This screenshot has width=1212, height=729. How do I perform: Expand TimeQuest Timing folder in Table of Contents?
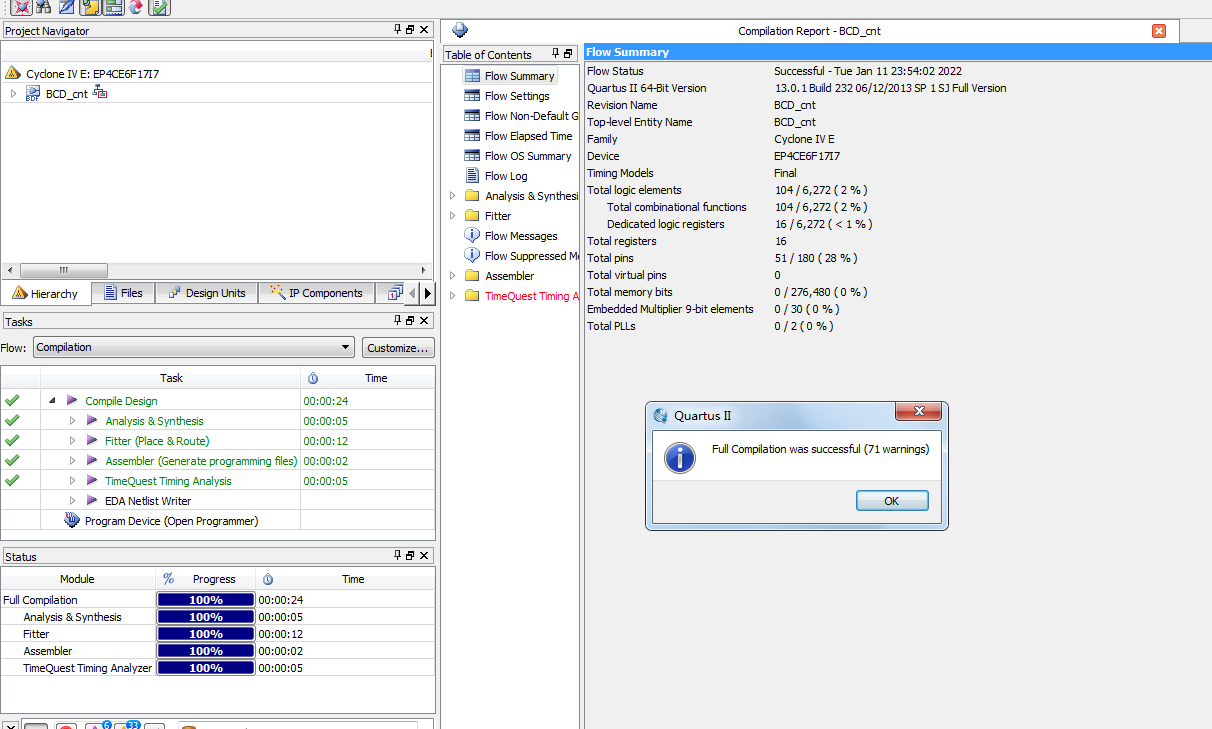tap(452, 295)
